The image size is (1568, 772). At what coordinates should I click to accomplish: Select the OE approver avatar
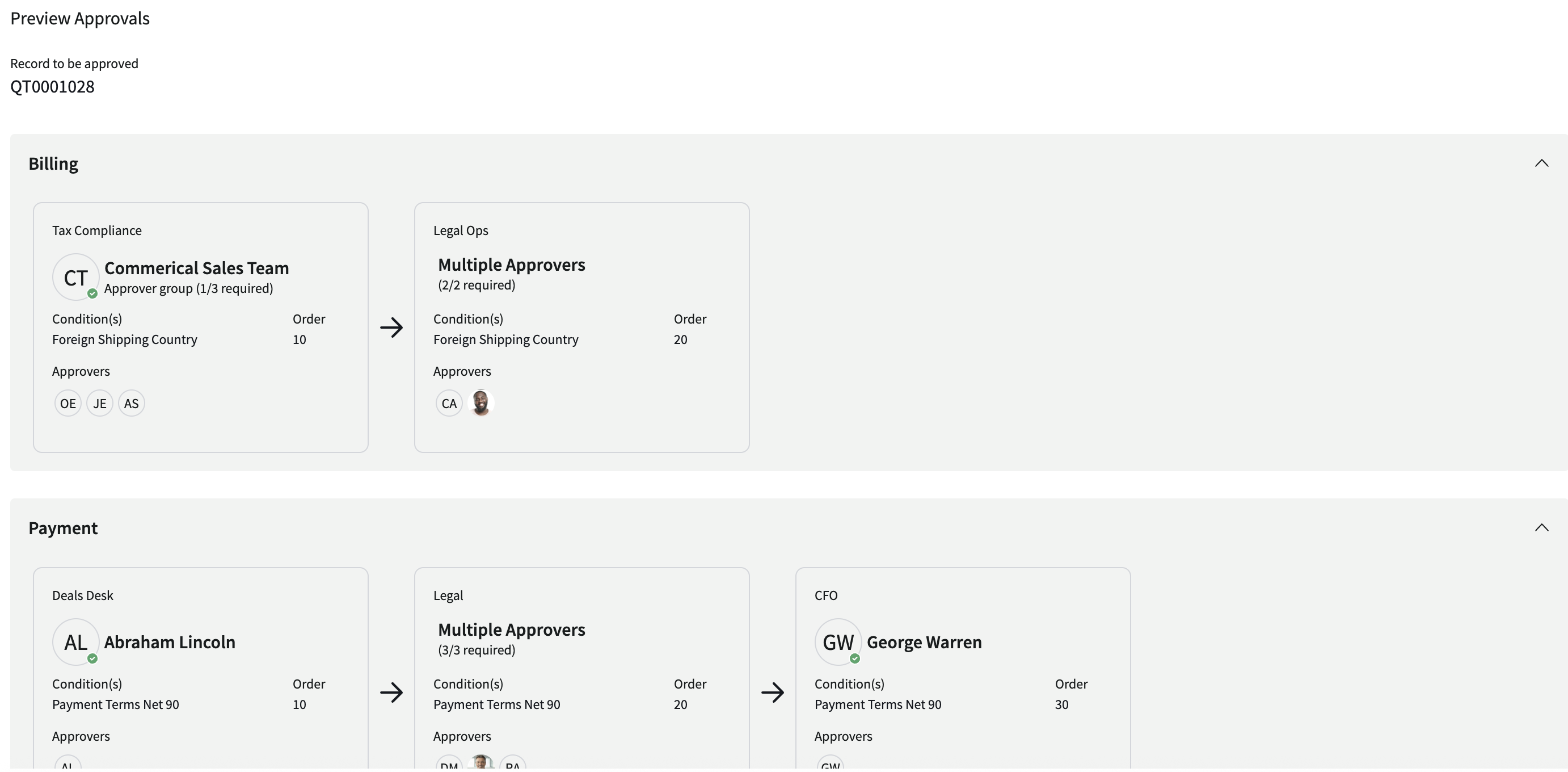pyautogui.click(x=68, y=404)
